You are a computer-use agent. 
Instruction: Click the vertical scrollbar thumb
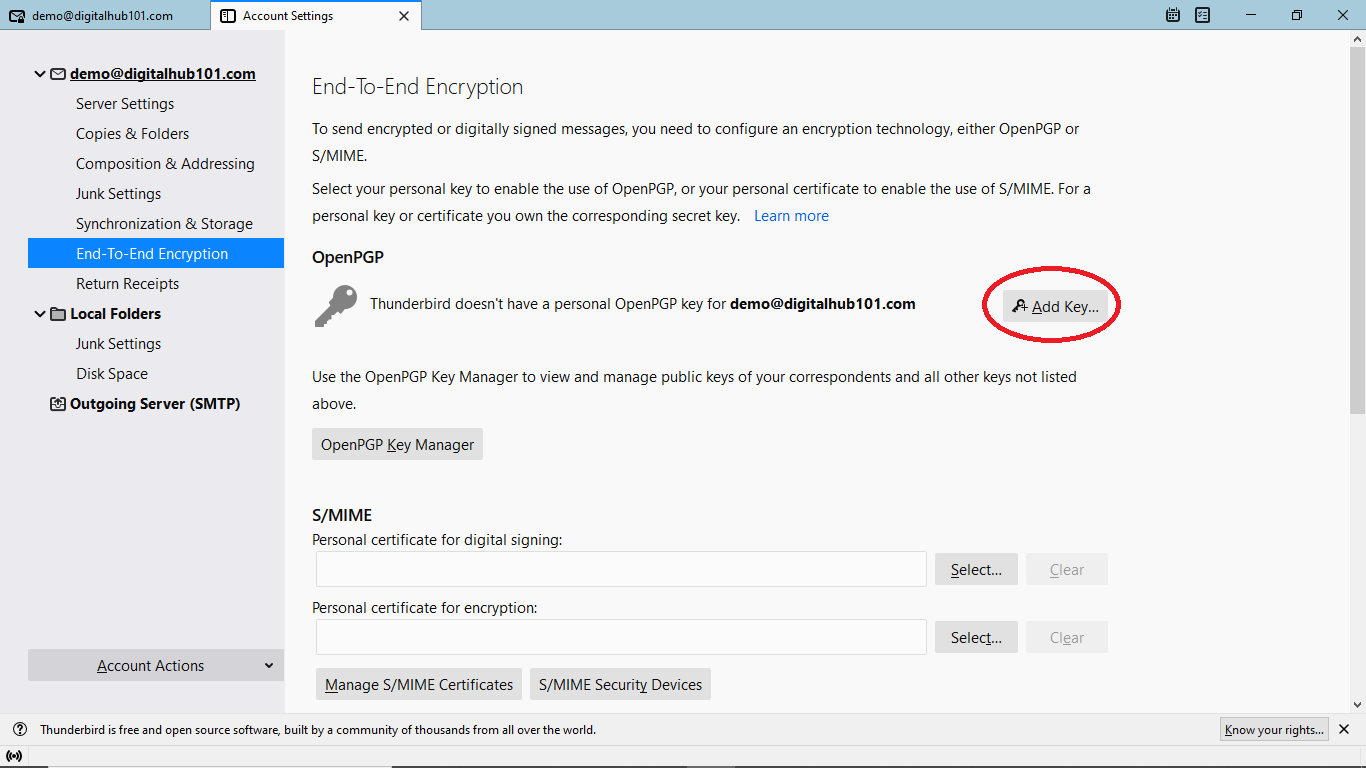point(1357,230)
